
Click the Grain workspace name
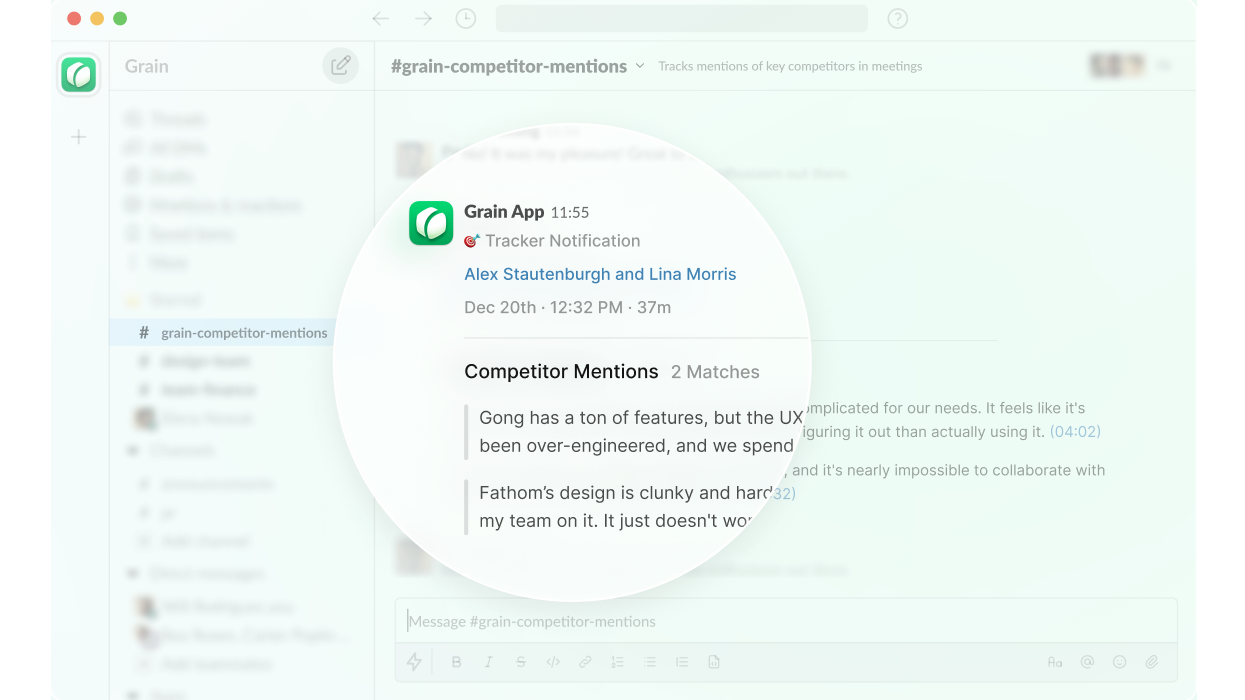click(x=146, y=66)
